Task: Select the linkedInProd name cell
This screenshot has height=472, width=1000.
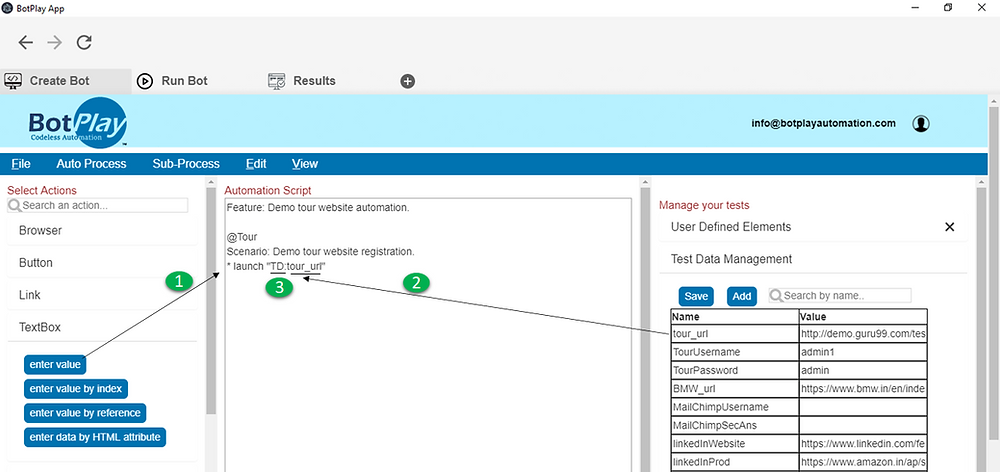Action: 735,461
